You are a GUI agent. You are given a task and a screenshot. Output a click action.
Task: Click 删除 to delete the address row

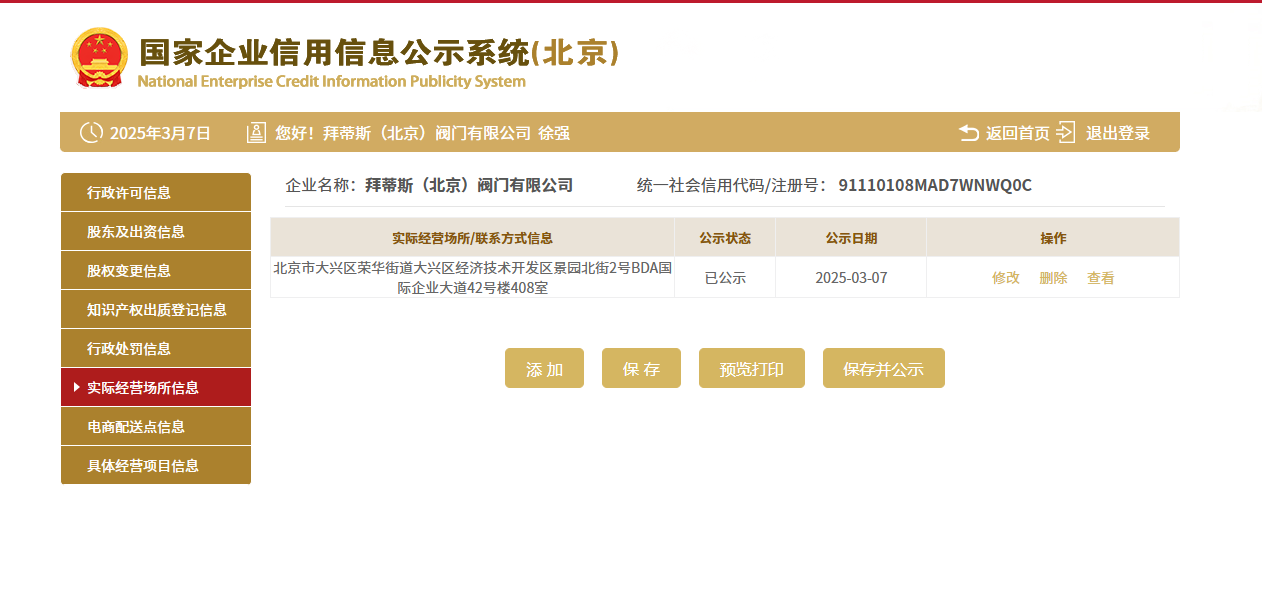point(1053,278)
